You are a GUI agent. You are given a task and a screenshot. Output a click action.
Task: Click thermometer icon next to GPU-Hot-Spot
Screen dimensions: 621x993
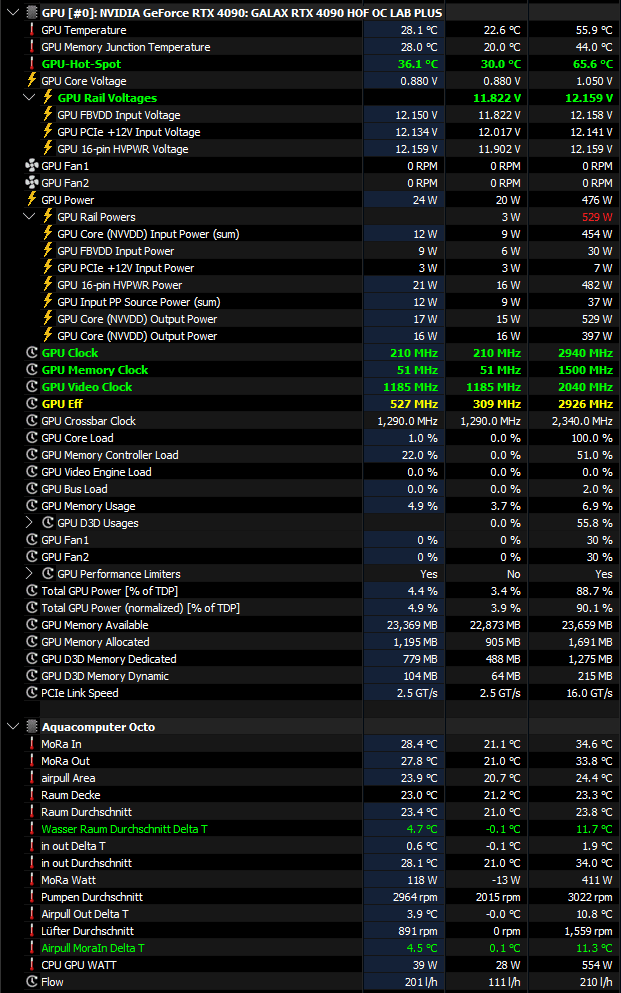coord(32,64)
